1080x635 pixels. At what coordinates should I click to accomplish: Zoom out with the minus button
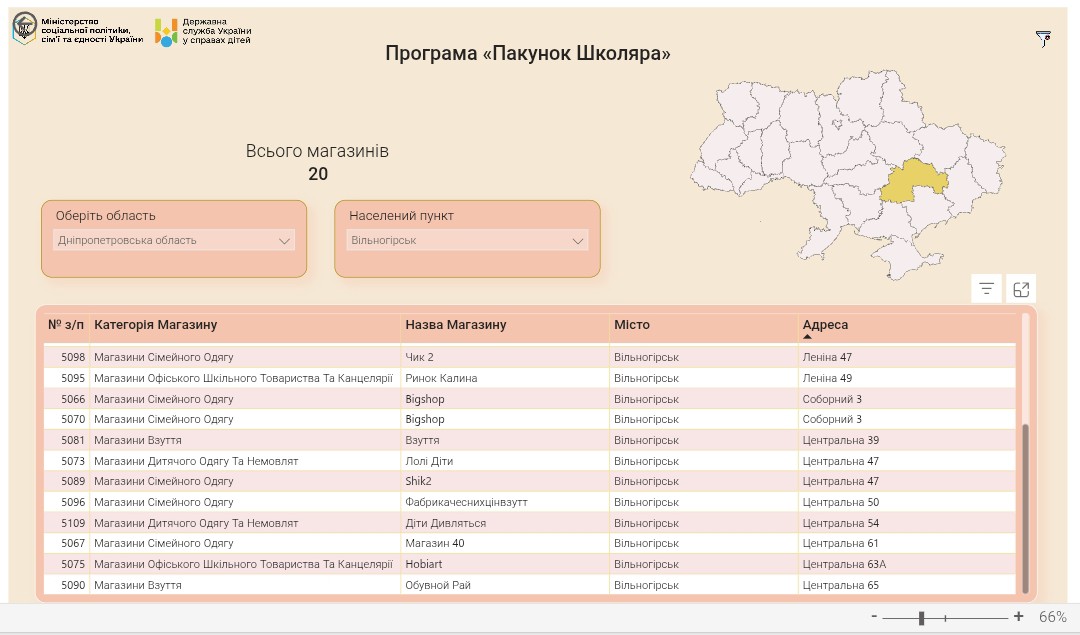874,617
